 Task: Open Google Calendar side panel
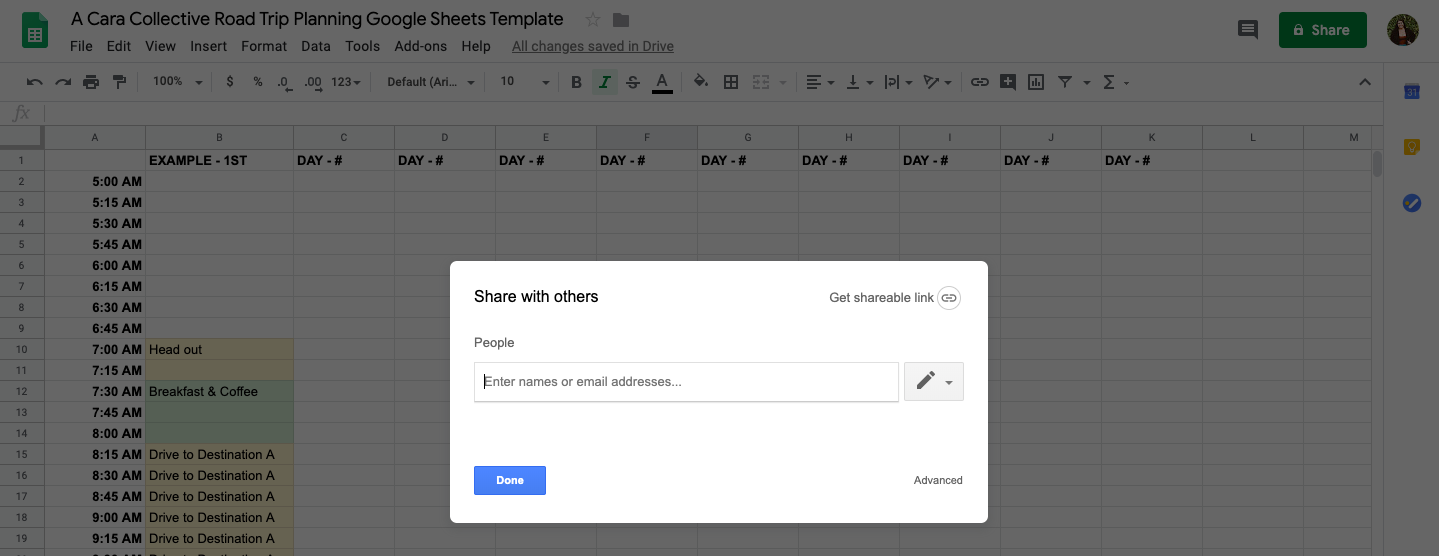pos(1412,92)
